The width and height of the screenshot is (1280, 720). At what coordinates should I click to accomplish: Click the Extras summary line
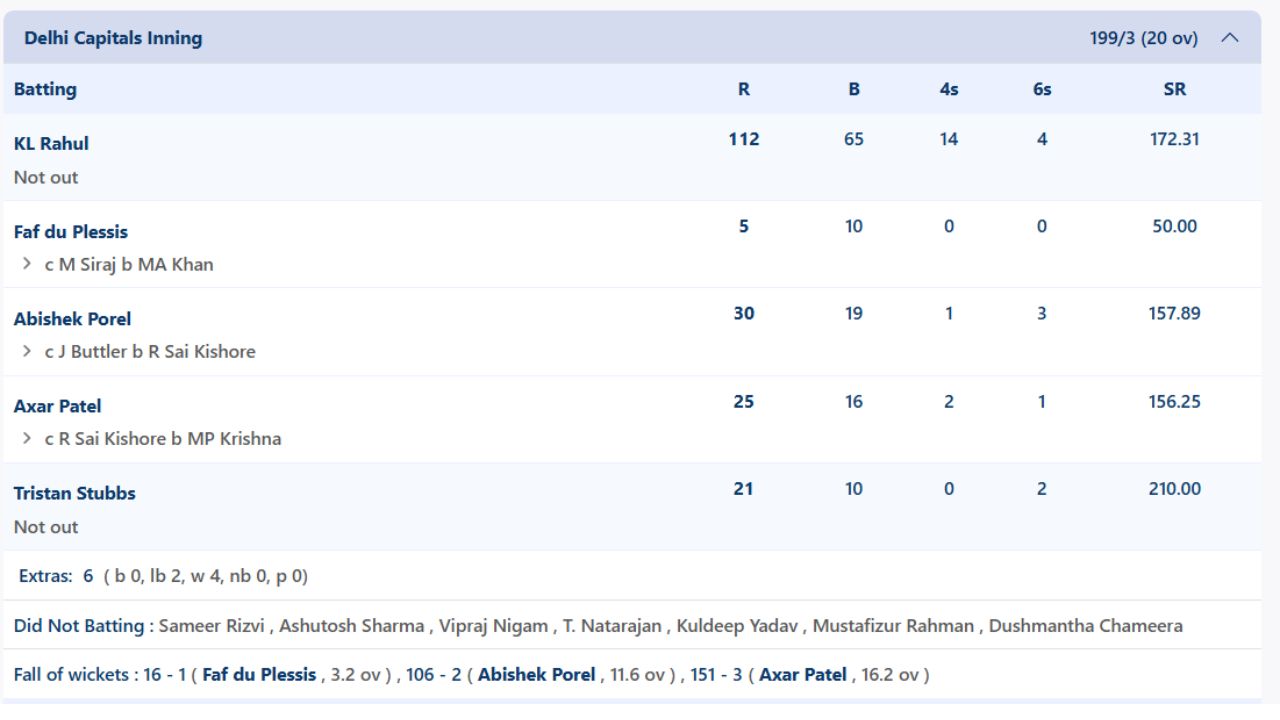point(164,577)
